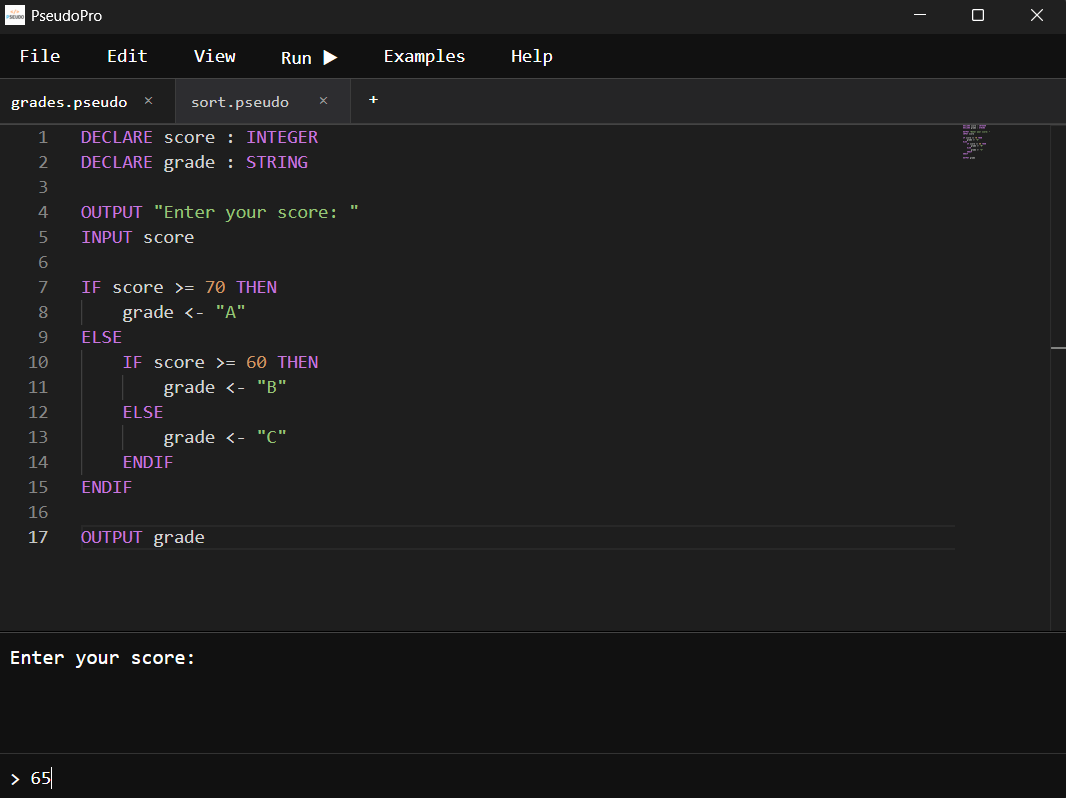The width and height of the screenshot is (1066, 798).
Task: Click line number 1 in gutter
Action: pyautogui.click(x=43, y=137)
